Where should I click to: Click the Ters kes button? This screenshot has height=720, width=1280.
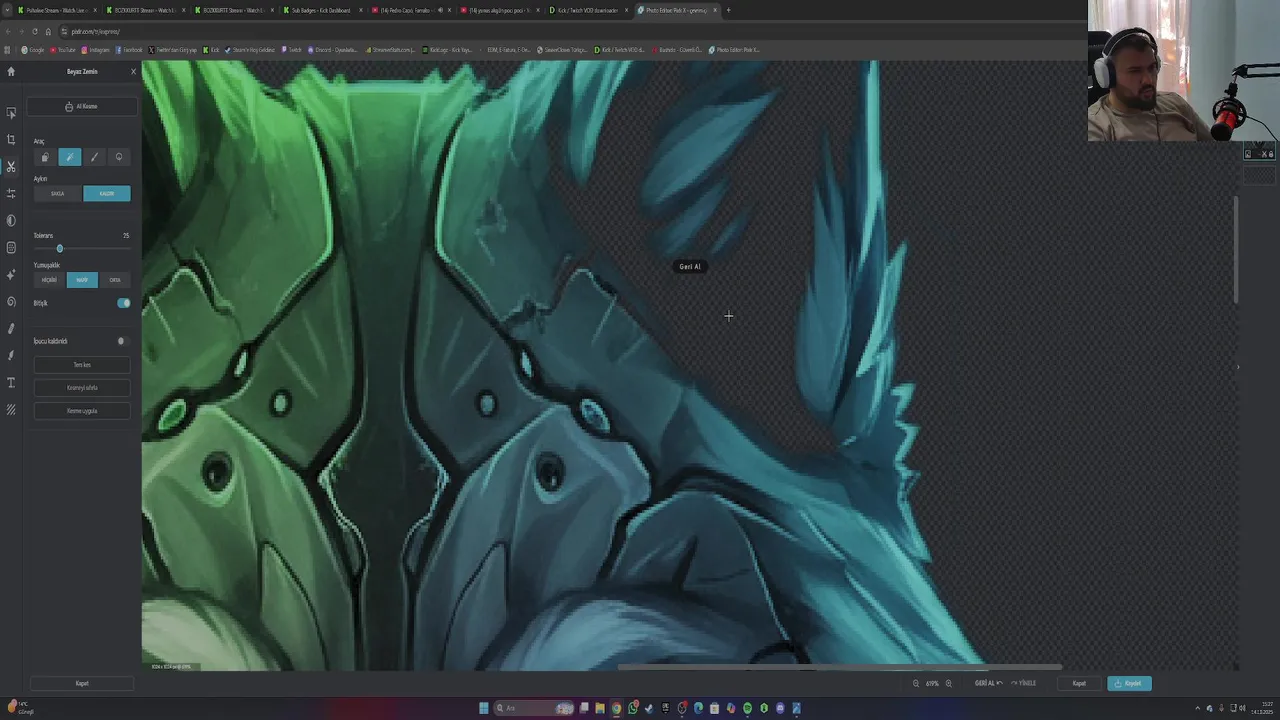coord(82,365)
